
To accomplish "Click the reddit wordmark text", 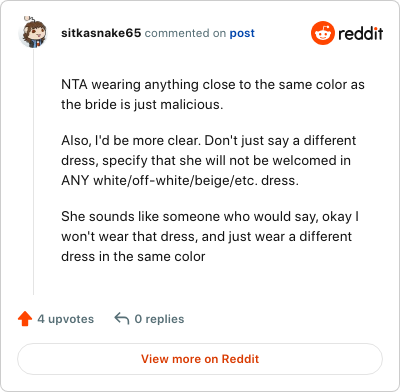I will point(360,33).
